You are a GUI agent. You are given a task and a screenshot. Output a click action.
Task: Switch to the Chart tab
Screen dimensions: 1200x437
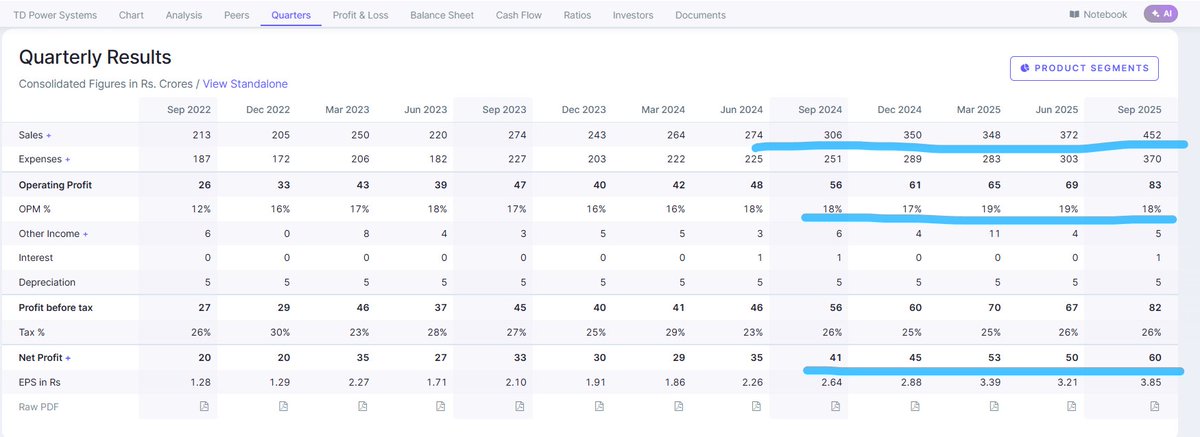tap(131, 15)
